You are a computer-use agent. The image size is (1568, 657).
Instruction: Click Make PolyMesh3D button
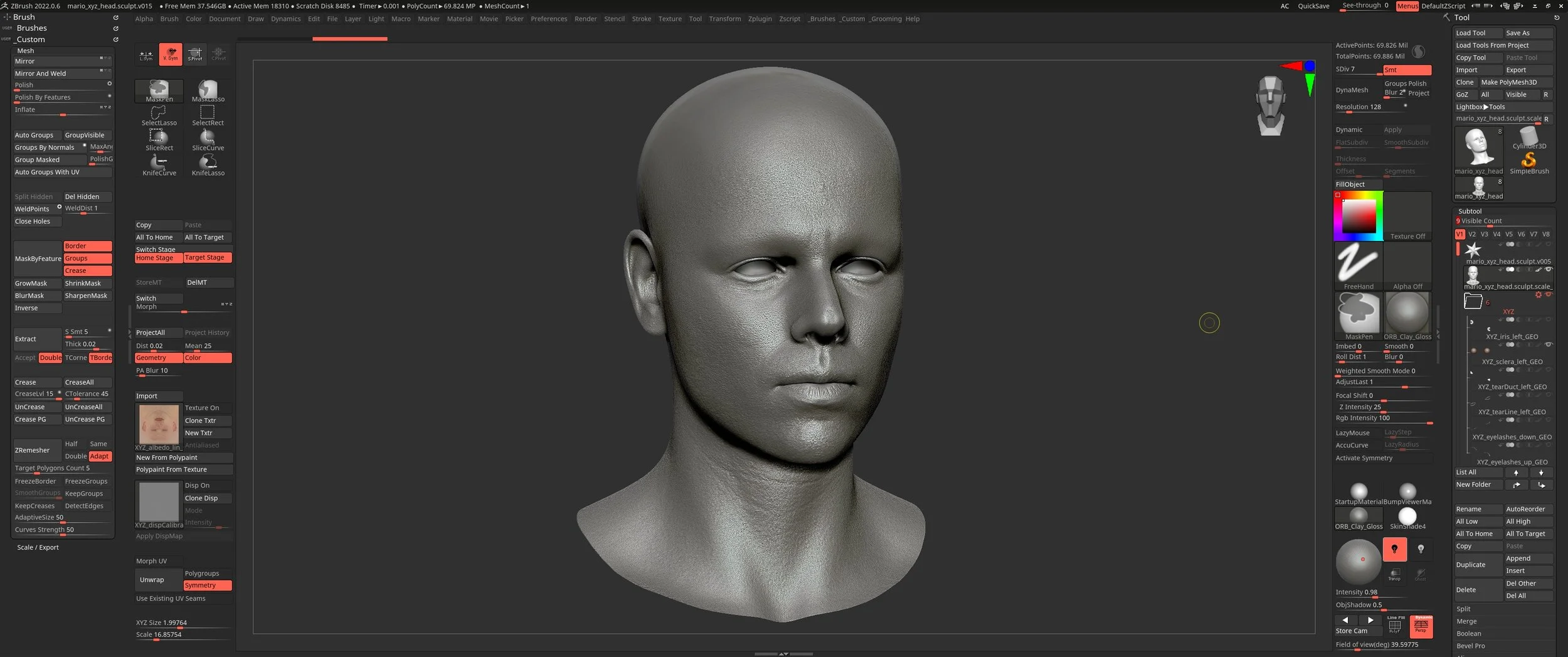pyautogui.click(x=1516, y=82)
